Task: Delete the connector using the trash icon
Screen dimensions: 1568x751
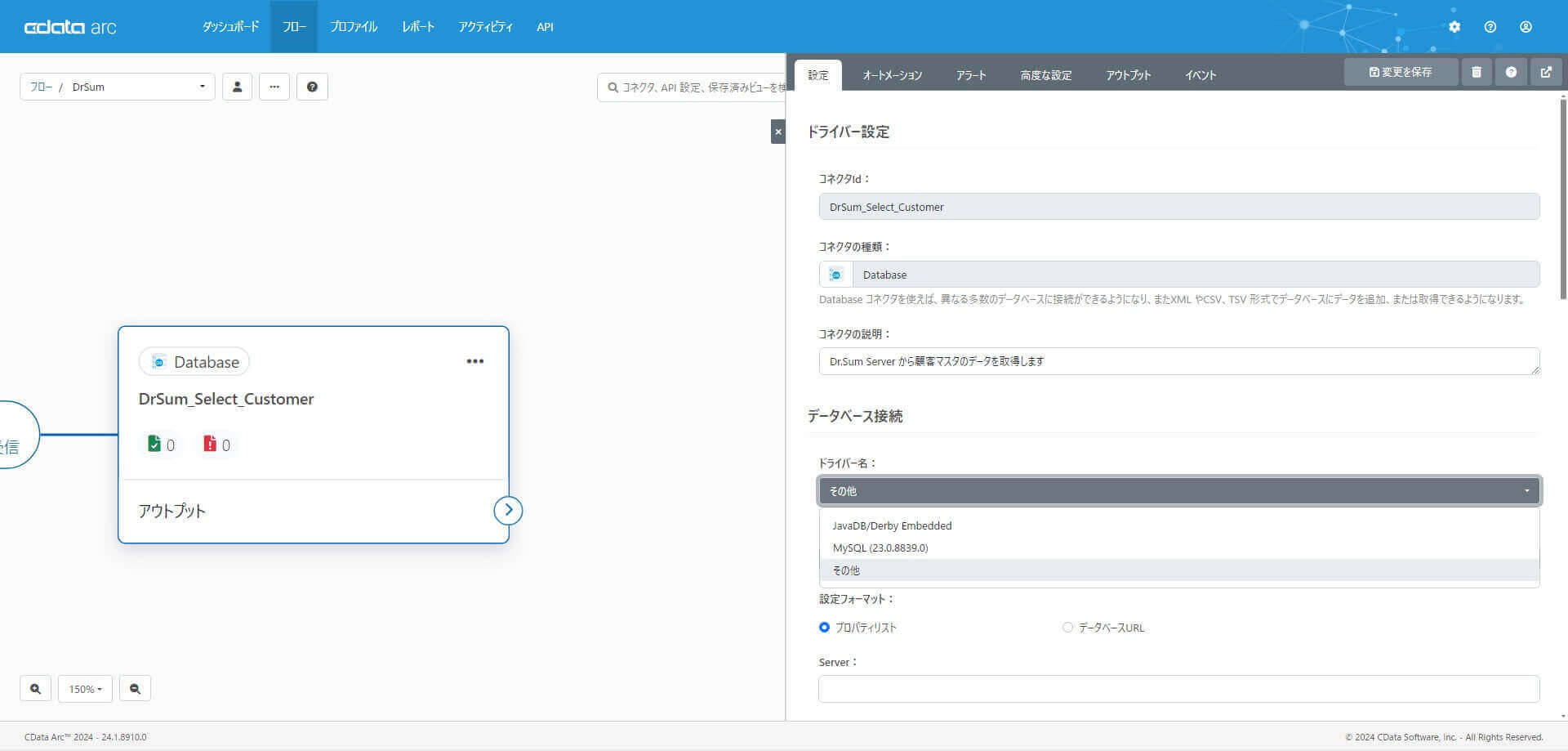Action: (1476, 71)
